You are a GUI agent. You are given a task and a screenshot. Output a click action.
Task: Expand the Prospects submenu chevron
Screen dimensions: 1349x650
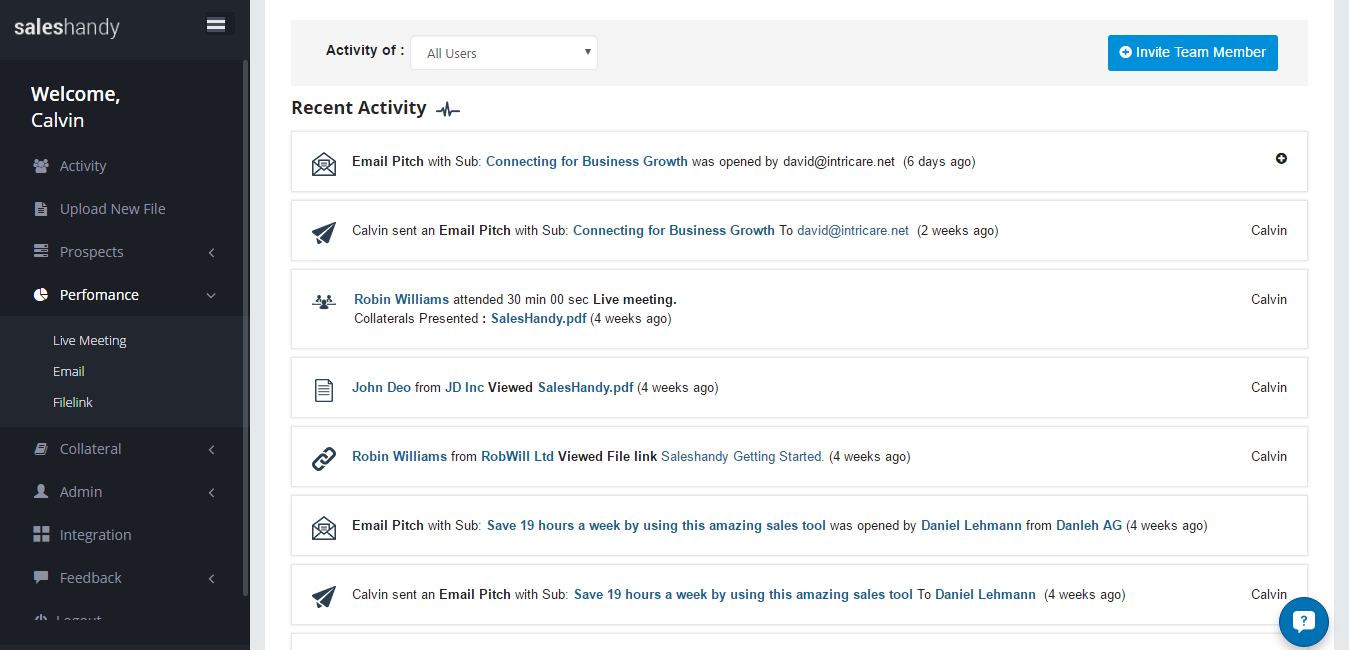tap(212, 253)
